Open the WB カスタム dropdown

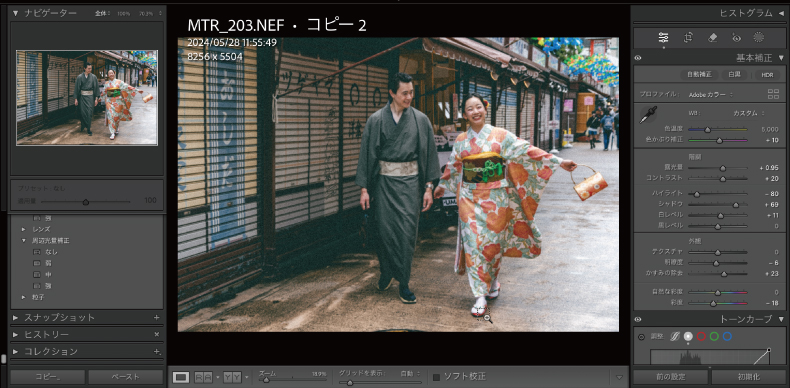pyautogui.click(x=748, y=113)
